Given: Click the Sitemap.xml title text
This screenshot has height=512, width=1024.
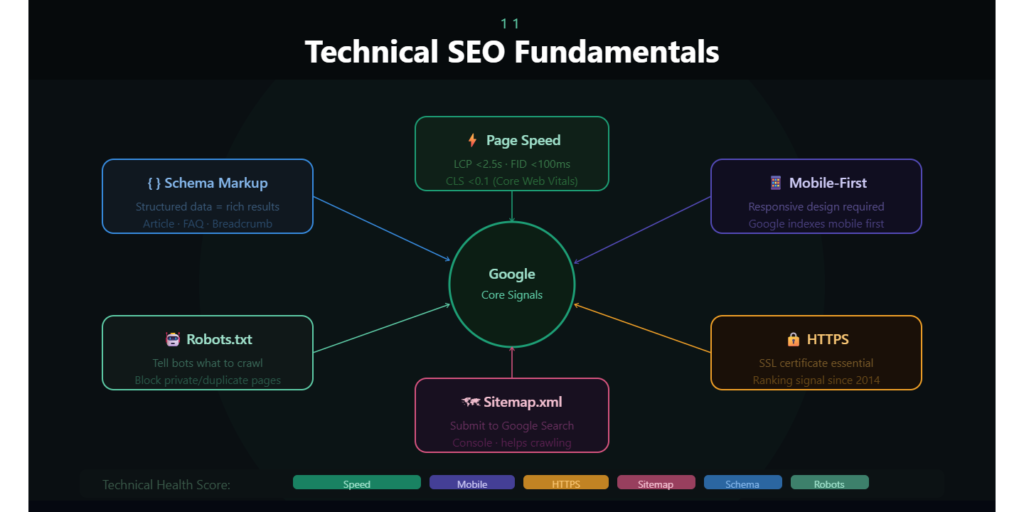Looking at the screenshot, I should [523, 402].
